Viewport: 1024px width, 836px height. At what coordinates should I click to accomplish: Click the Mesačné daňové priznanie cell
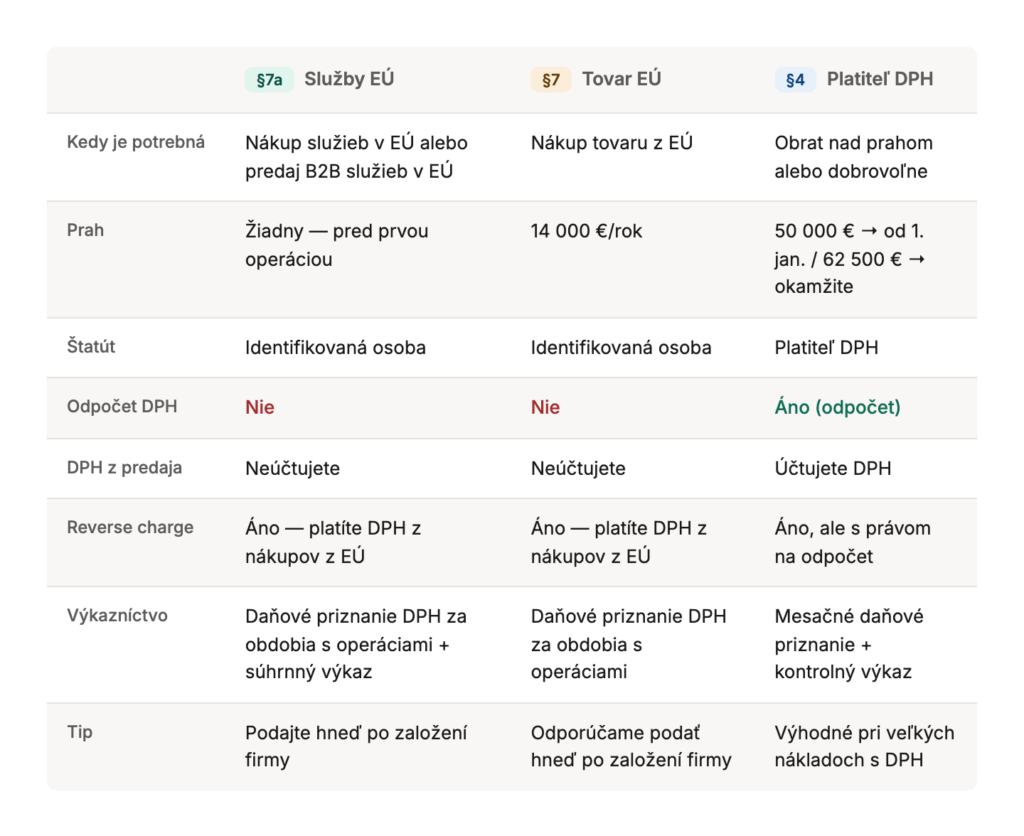tap(848, 644)
